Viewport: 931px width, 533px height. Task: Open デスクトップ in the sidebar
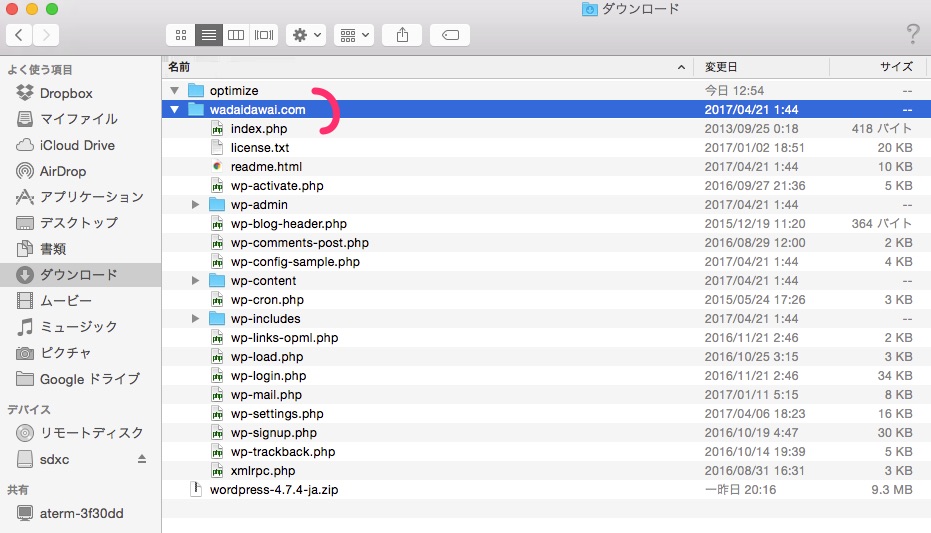pos(67,223)
